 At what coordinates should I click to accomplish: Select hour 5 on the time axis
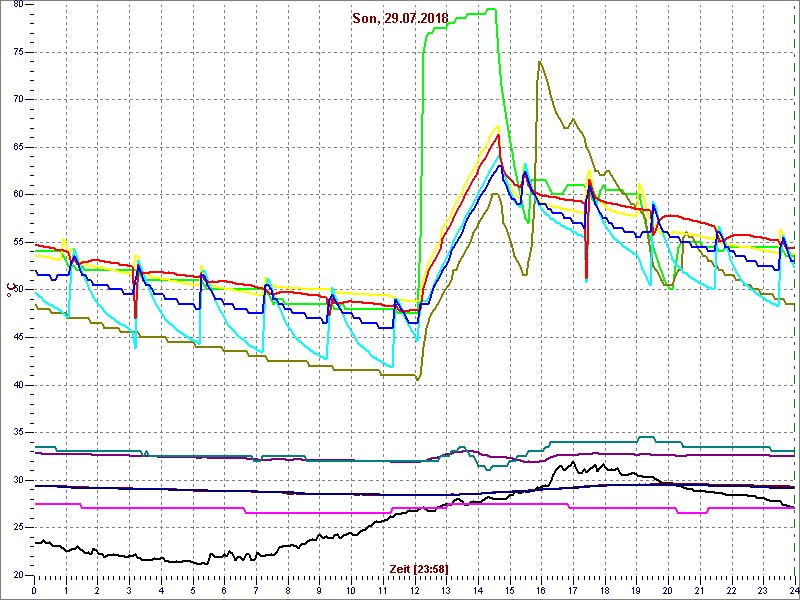192,590
